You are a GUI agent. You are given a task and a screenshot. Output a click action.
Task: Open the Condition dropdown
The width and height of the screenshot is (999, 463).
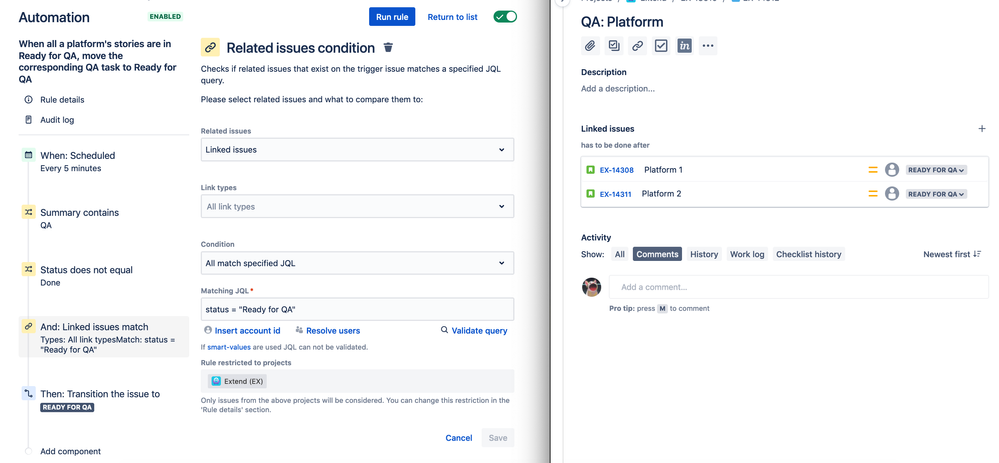[x=357, y=263]
